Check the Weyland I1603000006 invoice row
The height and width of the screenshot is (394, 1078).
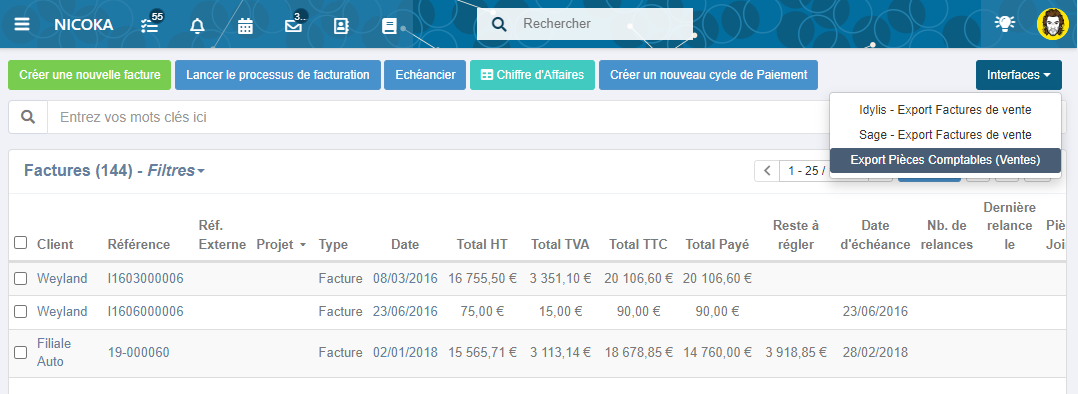(21, 278)
